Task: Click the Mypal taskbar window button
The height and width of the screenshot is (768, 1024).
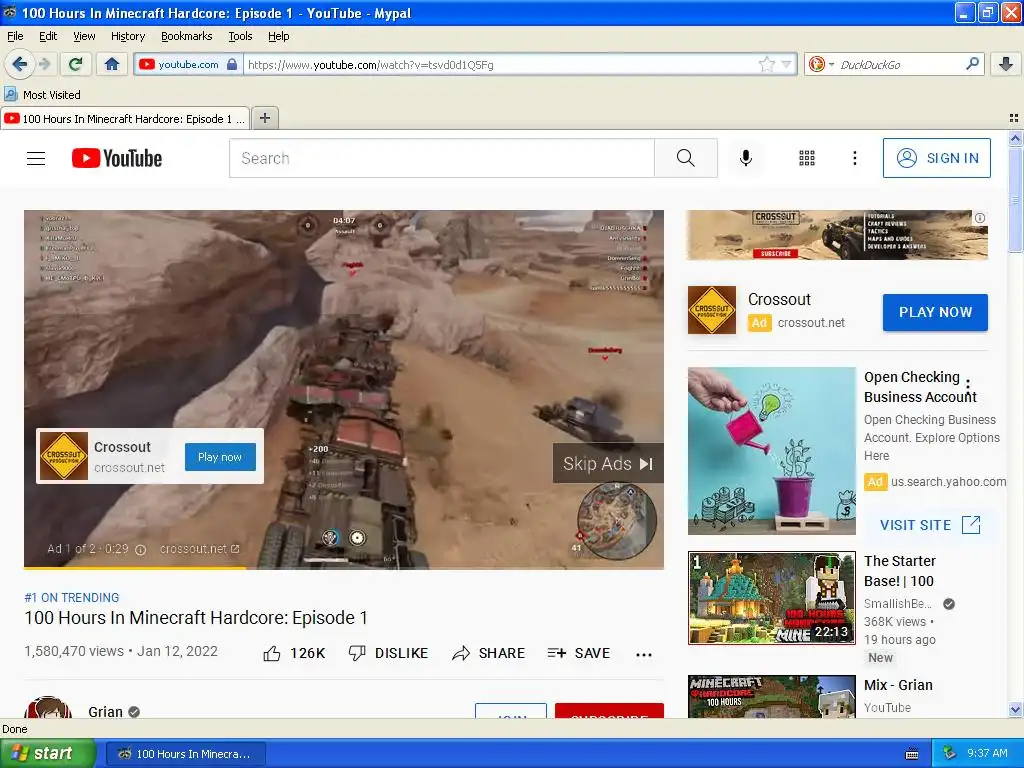Action: [185, 754]
